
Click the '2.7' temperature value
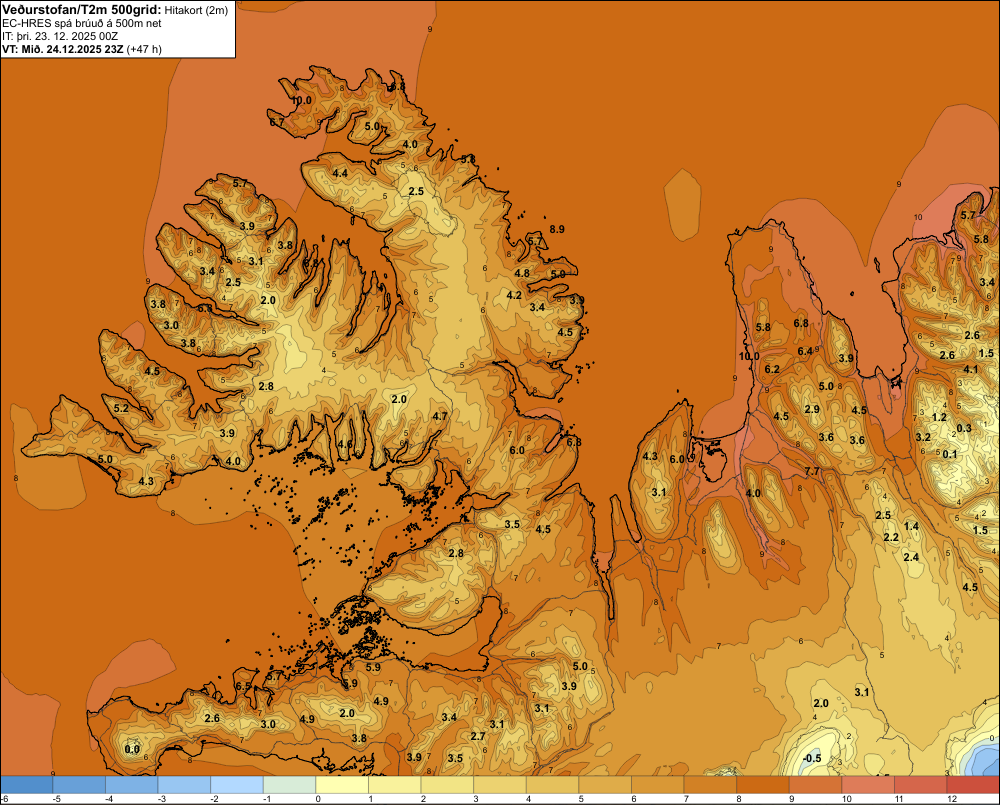point(478,735)
